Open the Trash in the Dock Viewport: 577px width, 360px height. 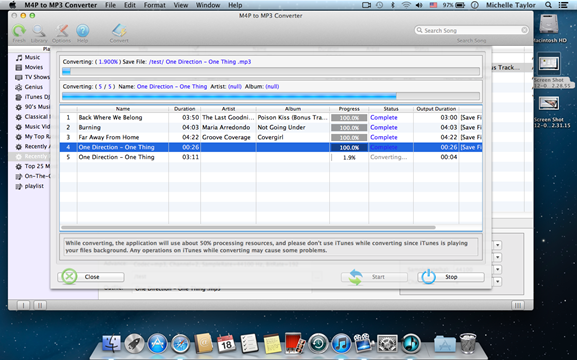(468, 343)
